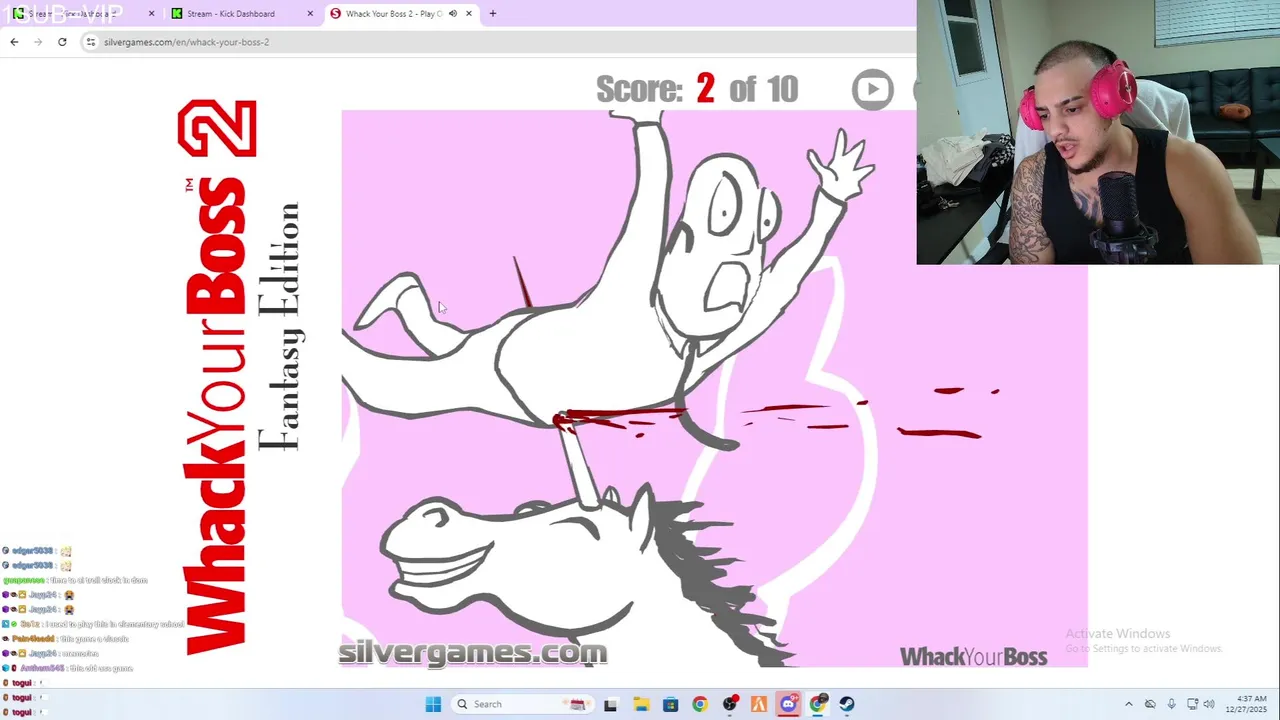The height and width of the screenshot is (720, 1280).
Task: Click the 'Score: 2 of 10' text
Action: coord(697,89)
